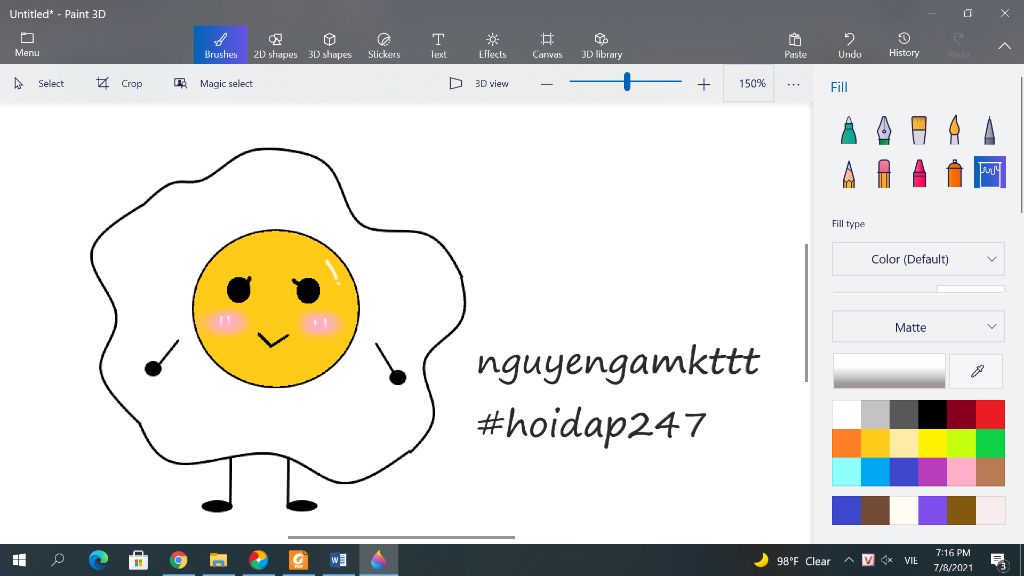Screen dimensions: 1024x576
Task: Open the 3D shapes tab
Action: [x=330, y=44]
